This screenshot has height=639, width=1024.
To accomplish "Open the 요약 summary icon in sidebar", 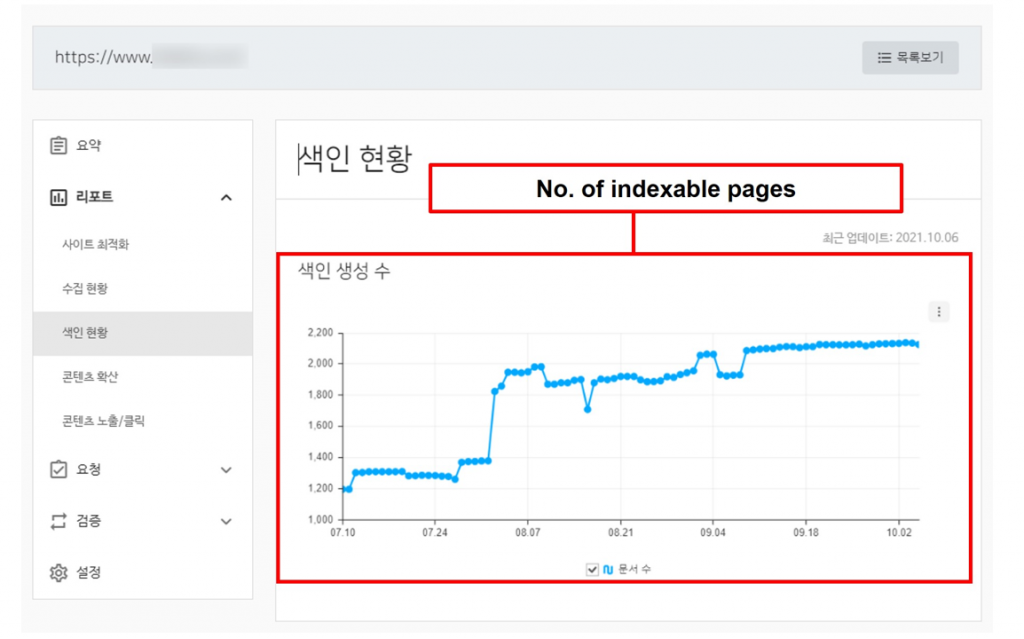I will coord(61,145).
